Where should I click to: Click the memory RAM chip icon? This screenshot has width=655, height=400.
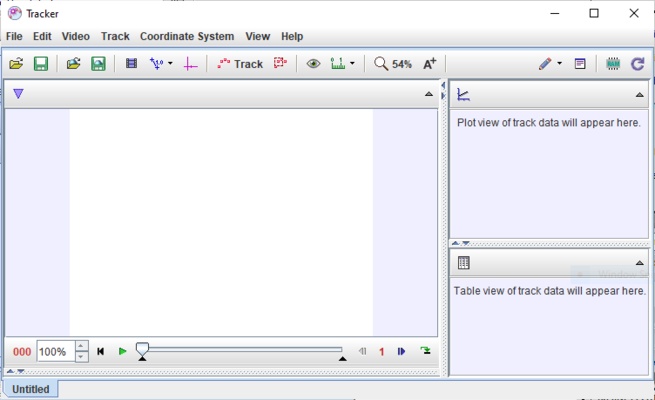(x=613, y=63)
